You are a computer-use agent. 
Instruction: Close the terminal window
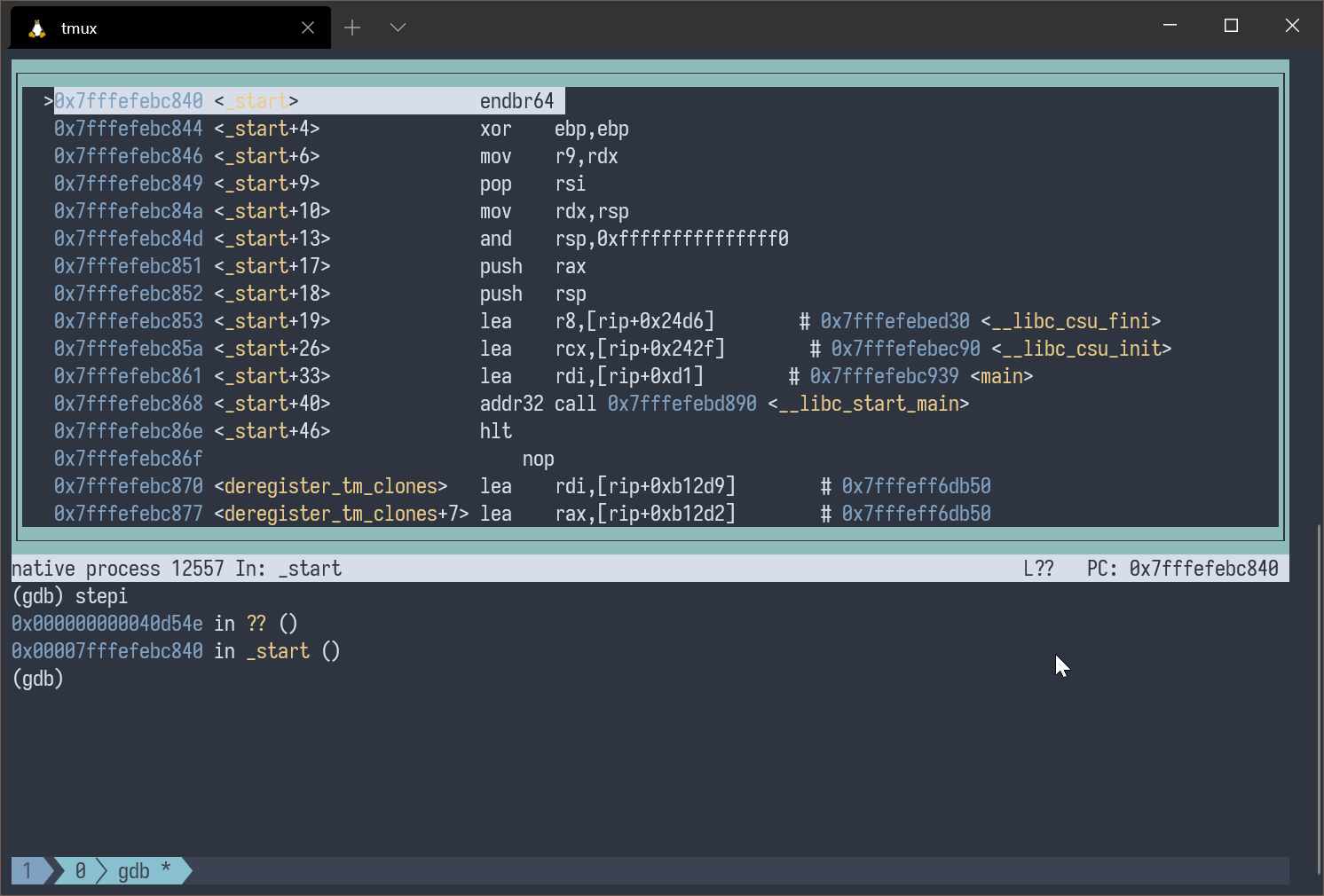point(1292,26)
